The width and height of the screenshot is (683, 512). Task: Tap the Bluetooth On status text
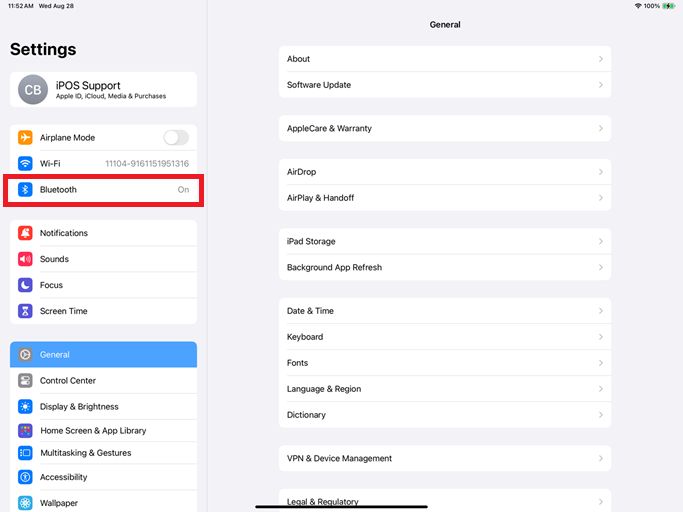click(183, 190)
